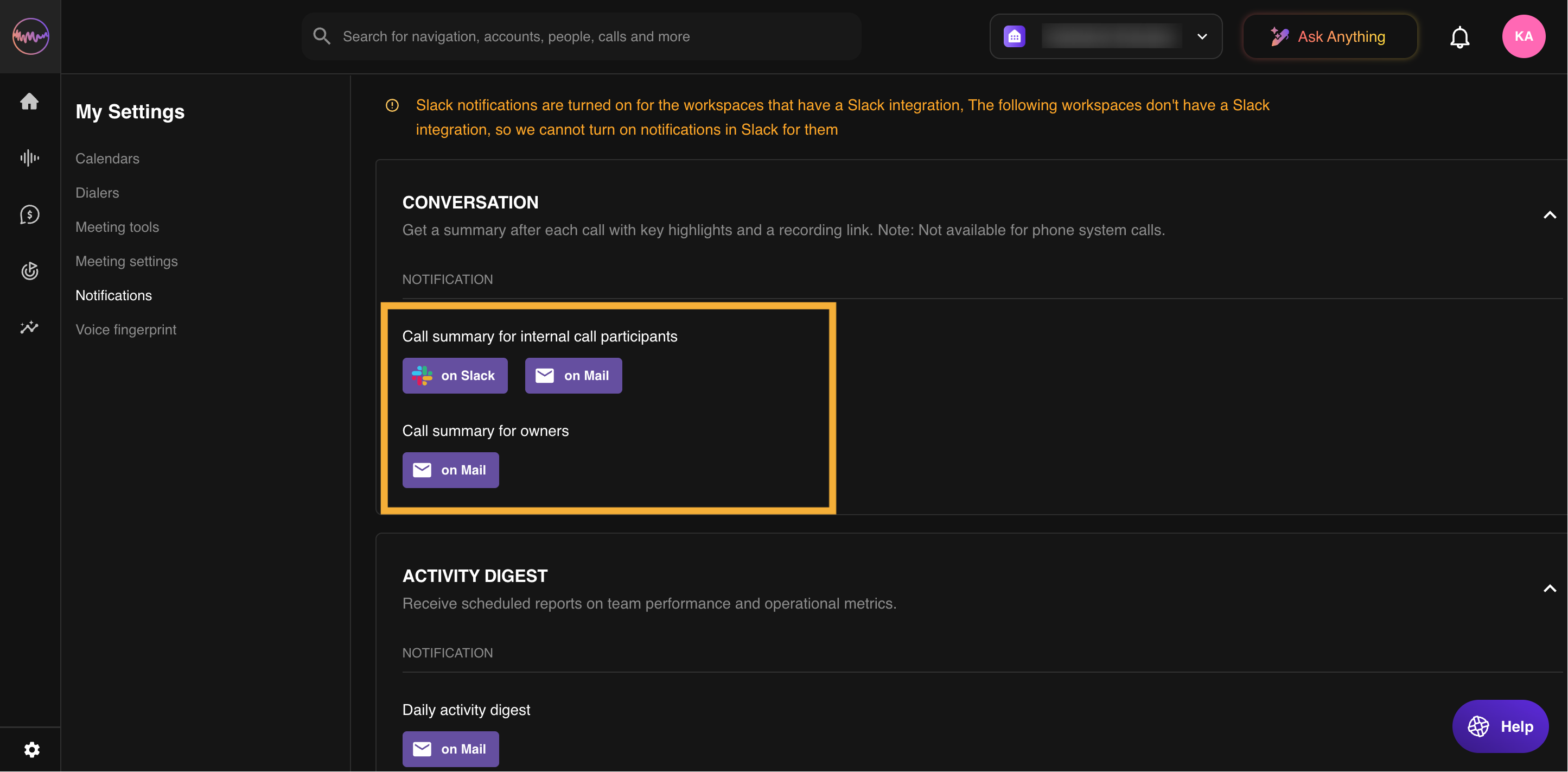Open the settings gear icon
This screenshot has height=772, width=1568.
[31, 749]
